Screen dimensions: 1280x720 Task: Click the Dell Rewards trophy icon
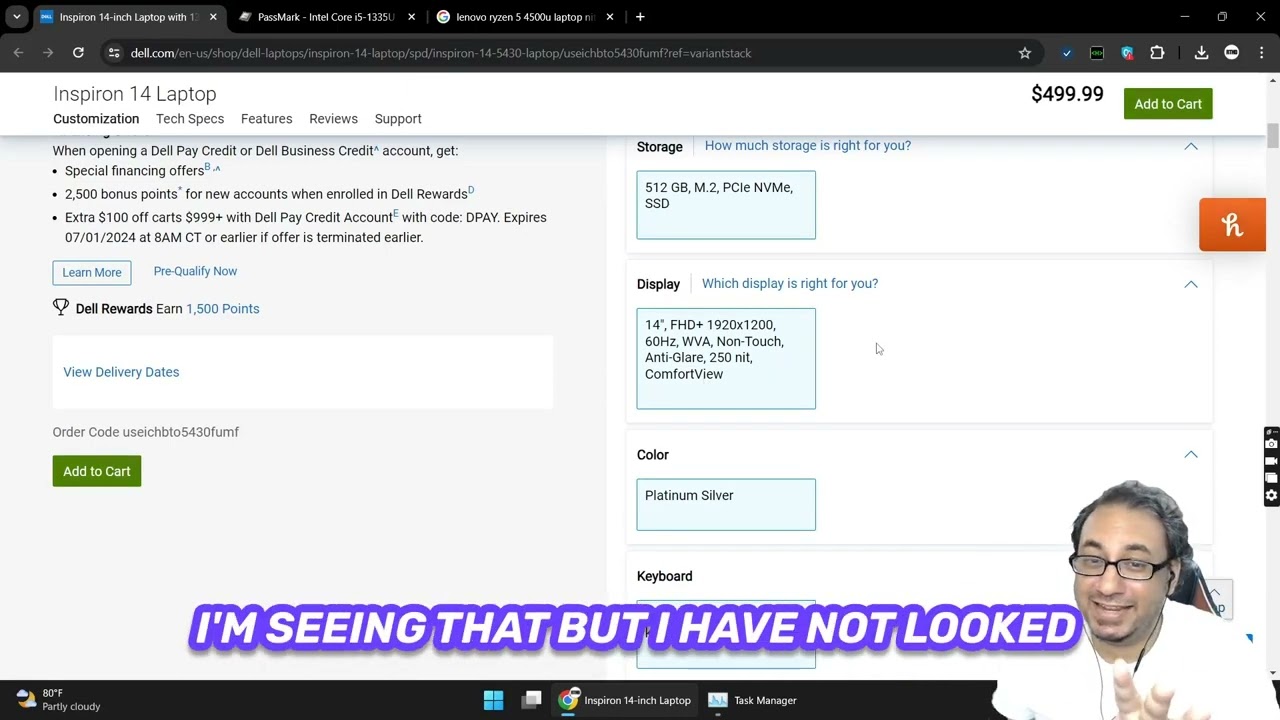(x=61, y=308)
